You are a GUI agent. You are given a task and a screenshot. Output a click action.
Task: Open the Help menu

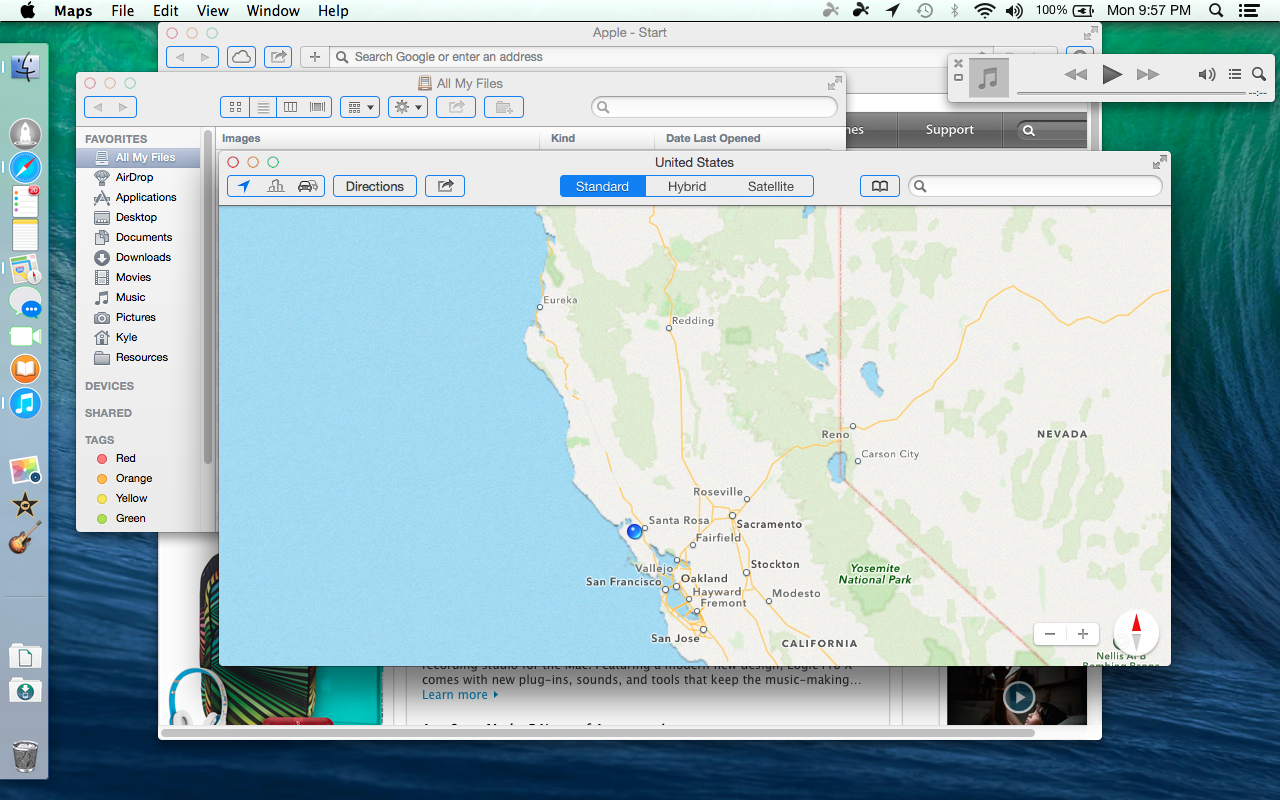pos(333,11)
